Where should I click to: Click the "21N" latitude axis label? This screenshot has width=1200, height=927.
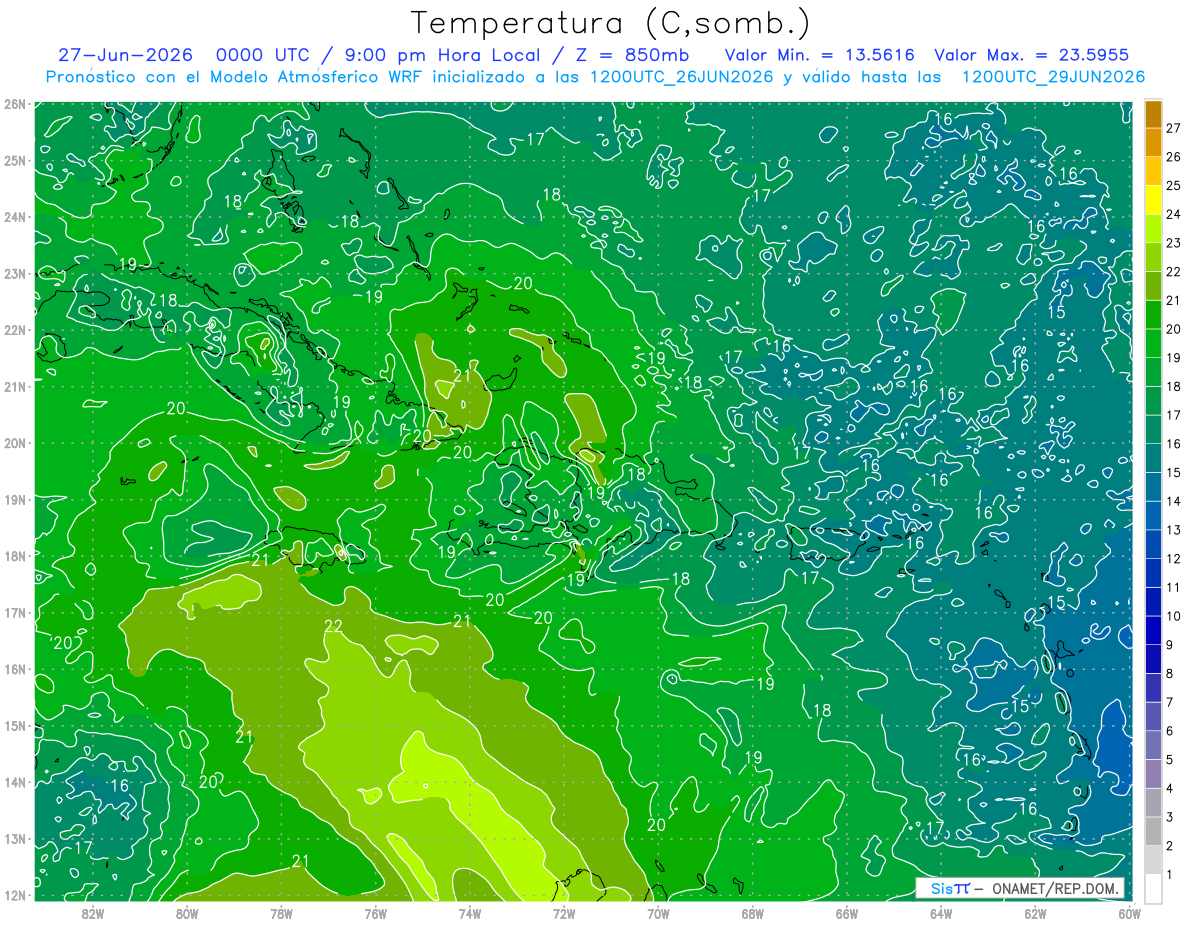(x=14, y=387)
